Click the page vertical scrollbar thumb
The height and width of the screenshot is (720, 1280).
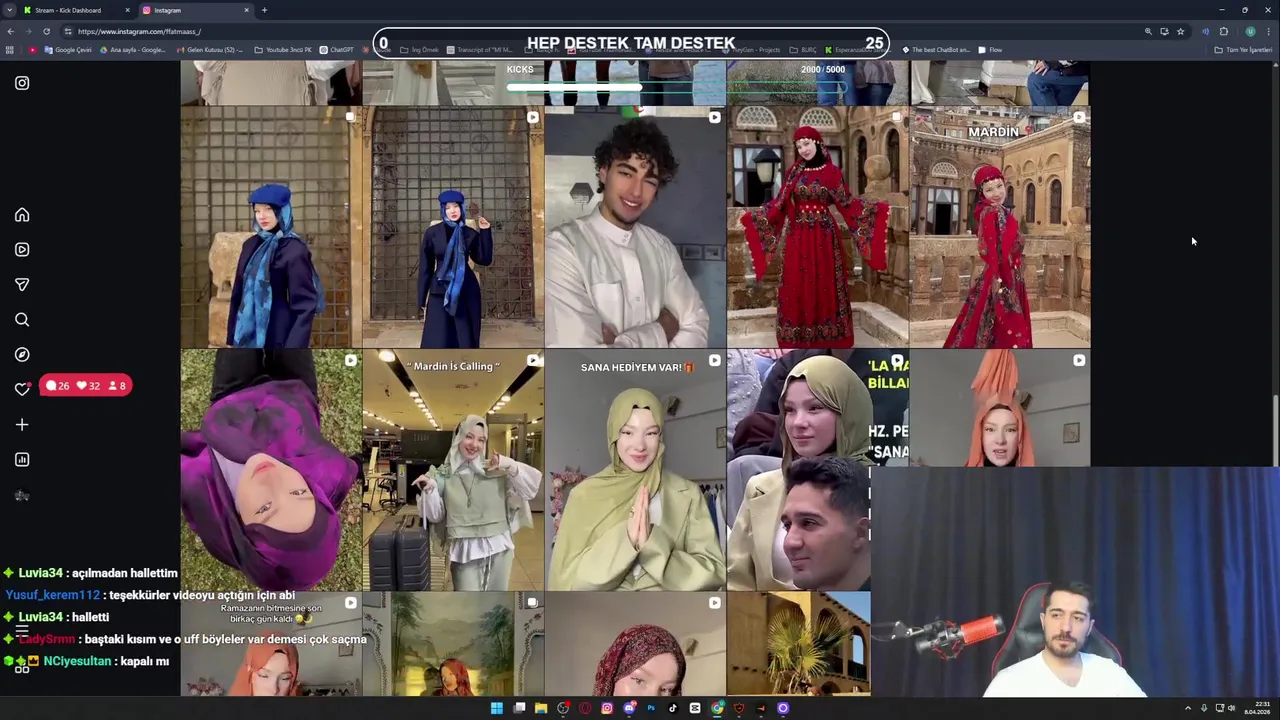click(1275, 430)
